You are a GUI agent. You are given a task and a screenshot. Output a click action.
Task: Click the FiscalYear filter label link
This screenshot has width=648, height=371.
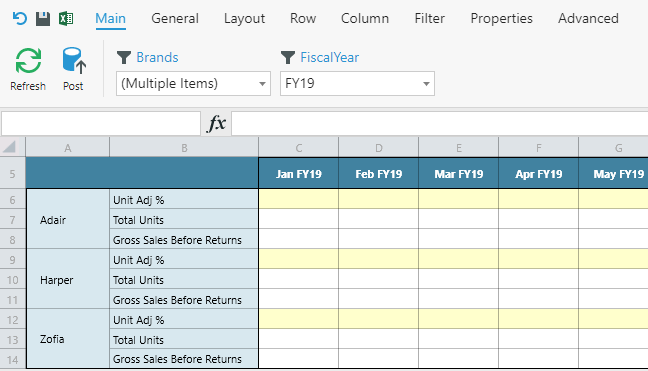coord(329,57)
